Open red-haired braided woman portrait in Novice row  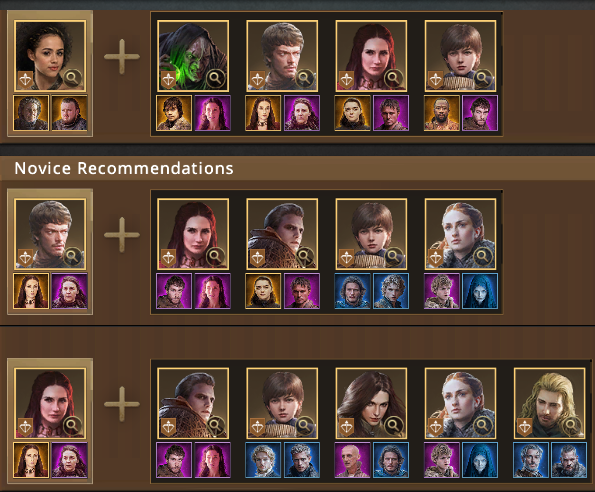coord(460,234)
